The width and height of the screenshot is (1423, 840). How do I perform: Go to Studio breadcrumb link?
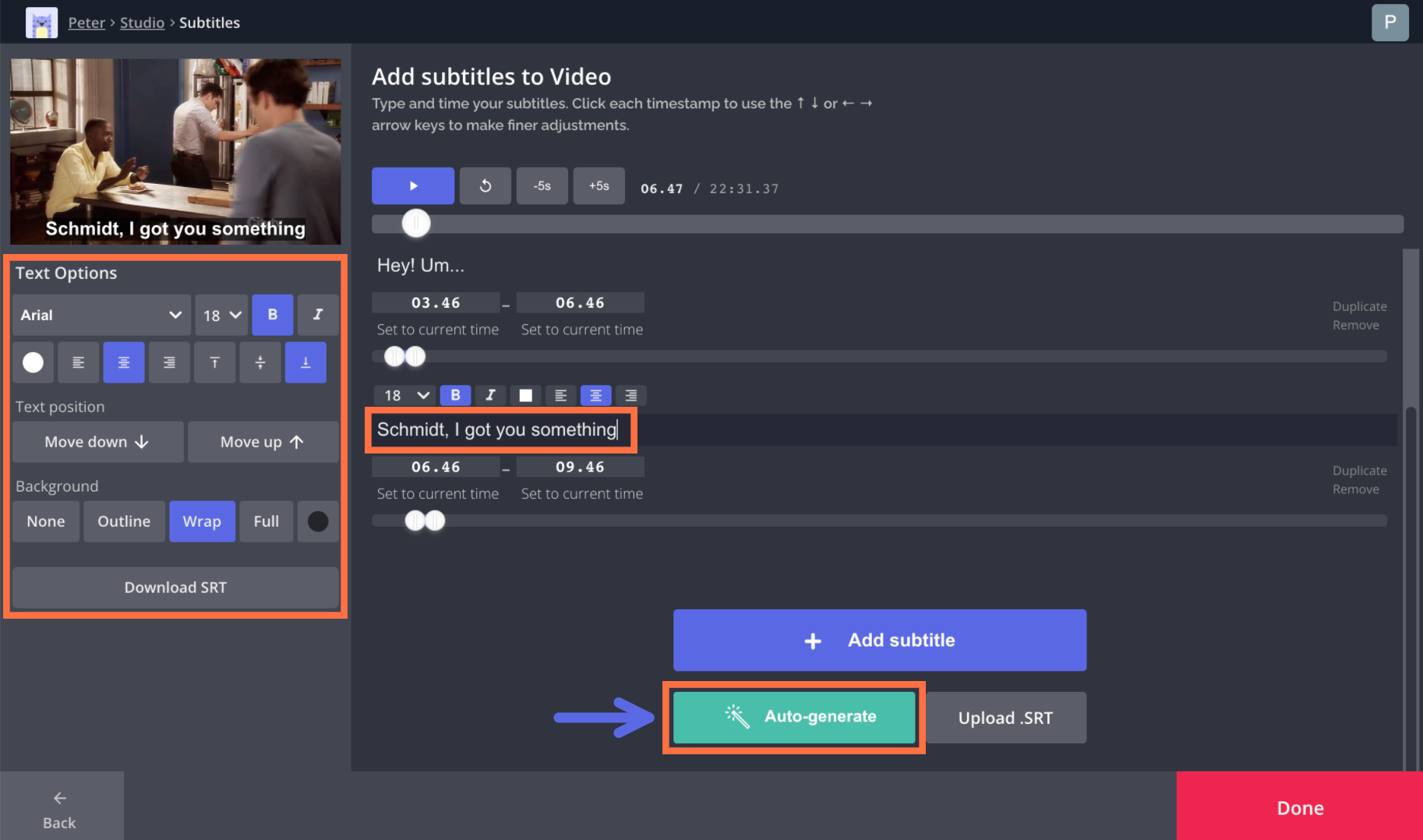[142, 23]
